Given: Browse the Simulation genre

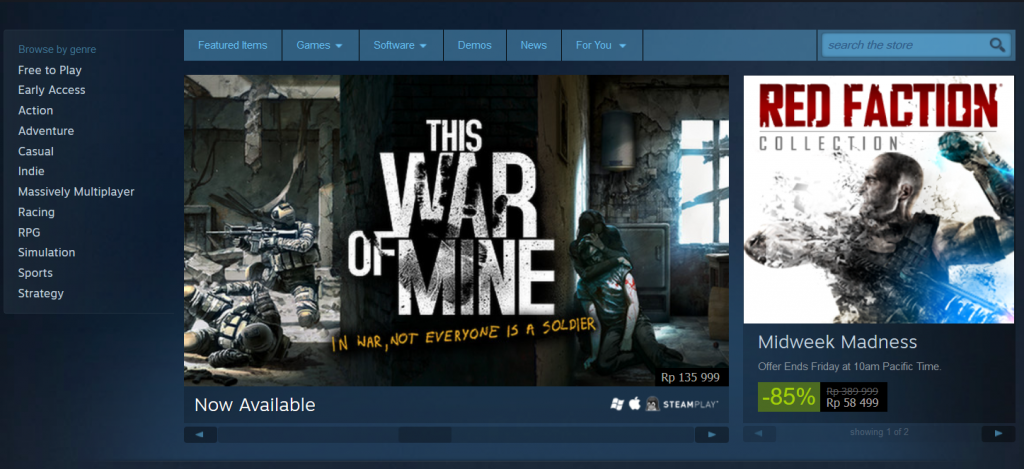Looking at the screenshot, I should 46,252.
